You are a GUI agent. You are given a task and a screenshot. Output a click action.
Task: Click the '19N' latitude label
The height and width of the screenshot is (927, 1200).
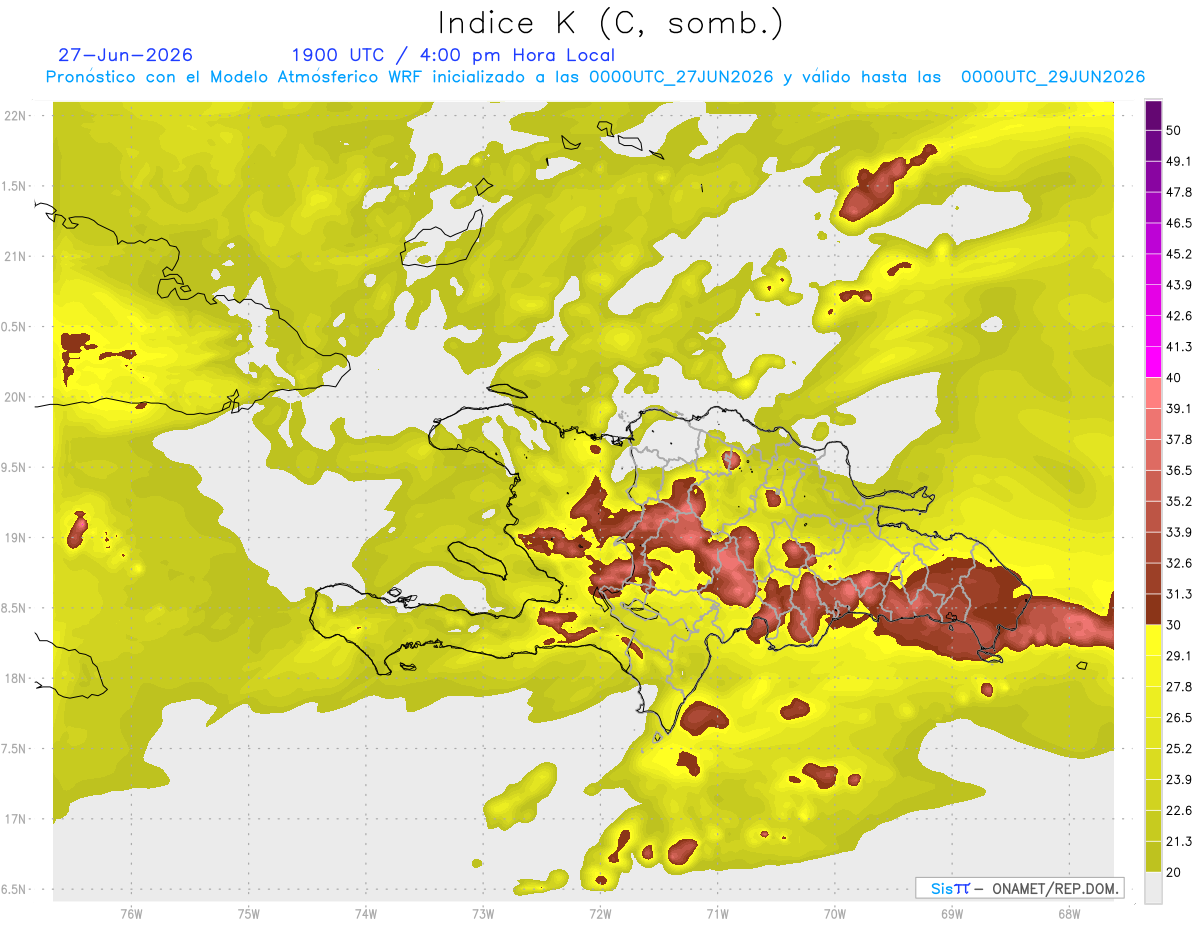tap(15, 538)
